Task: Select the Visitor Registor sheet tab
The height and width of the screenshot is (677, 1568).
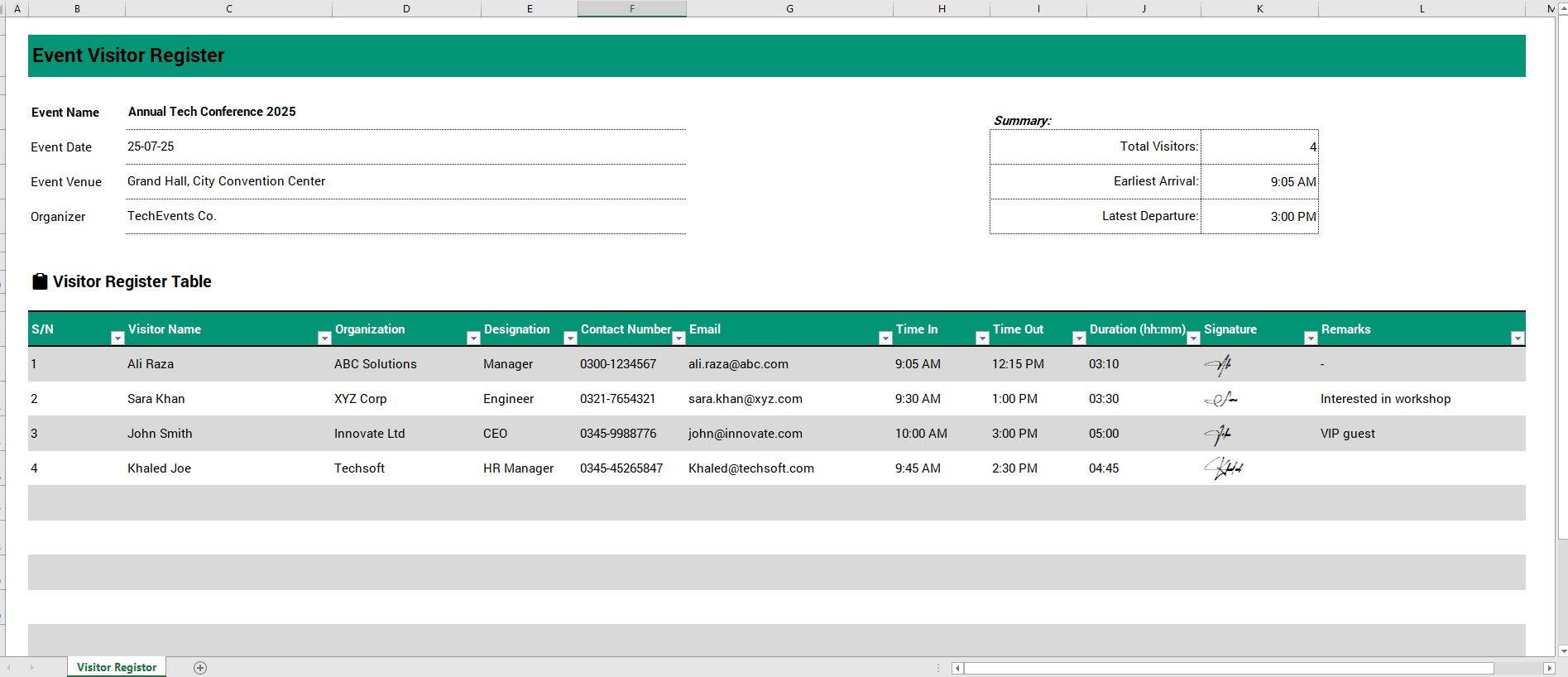Action: tap(117, 667)
